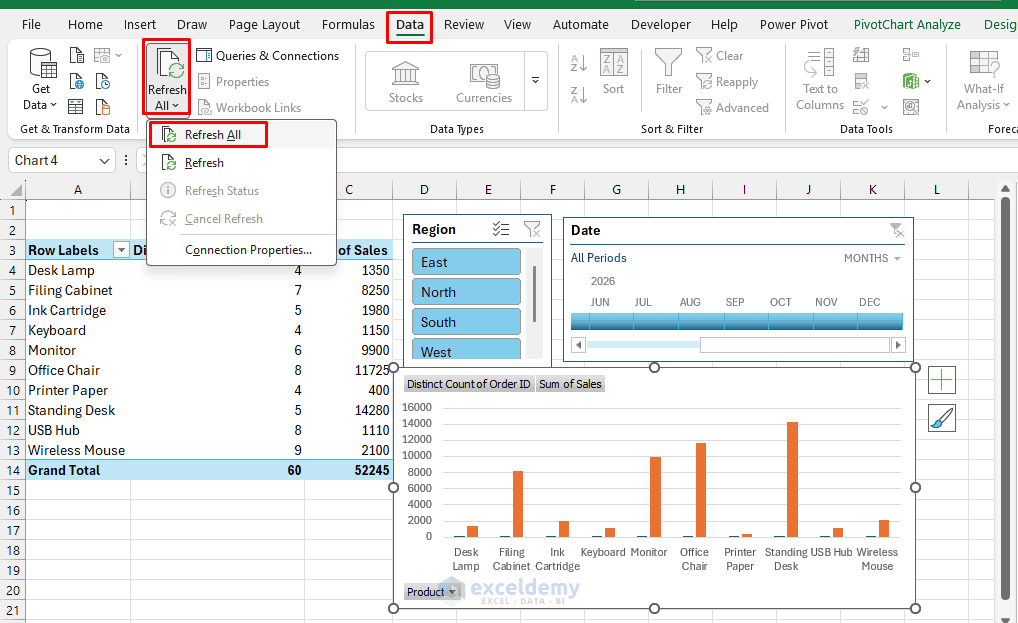Click the Sort Z to A icon
1018x623 pixels.
click(x=578, y=95)
